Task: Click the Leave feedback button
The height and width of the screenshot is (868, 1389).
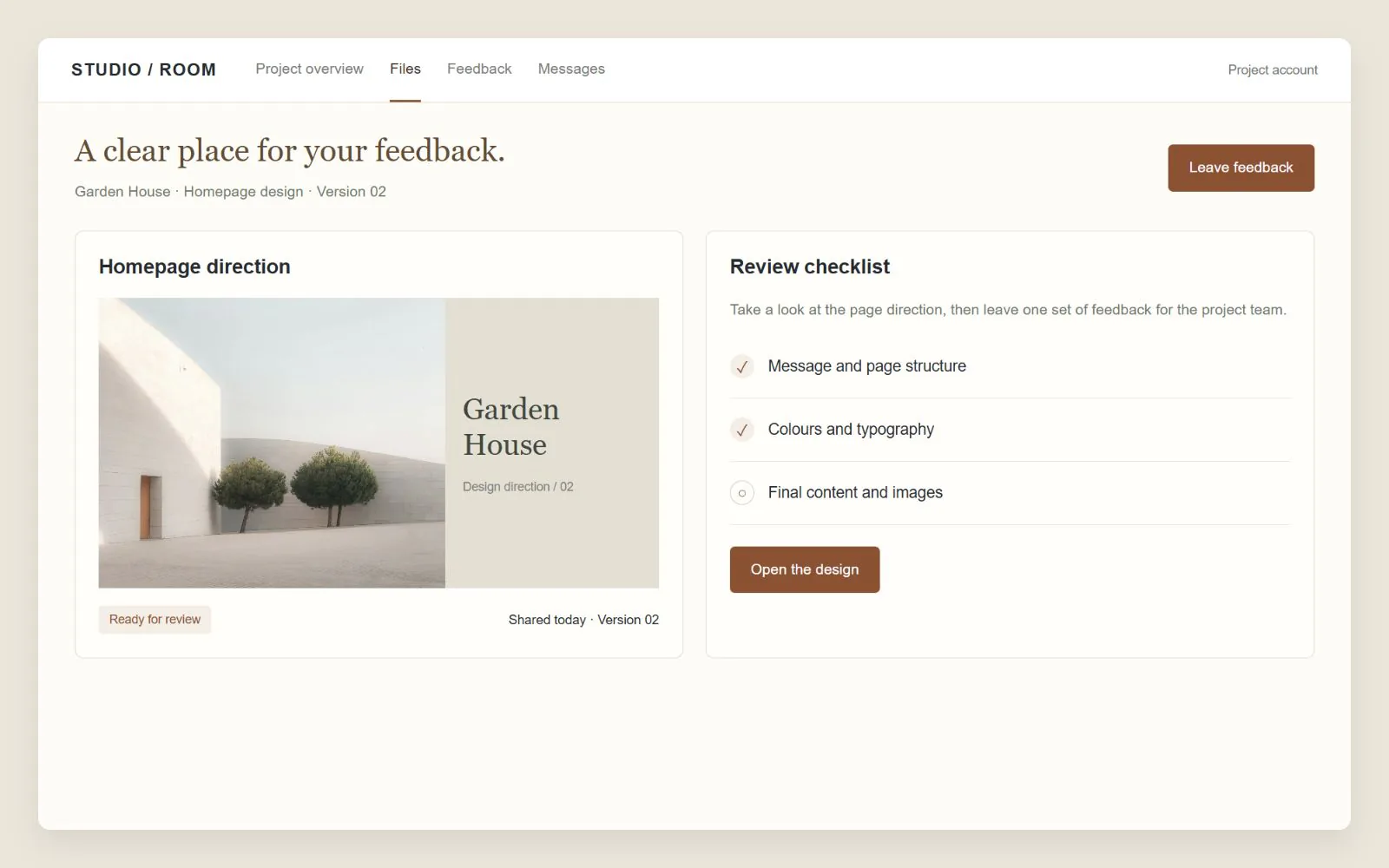Action: pyautogui.click(x=1241, y=168)
